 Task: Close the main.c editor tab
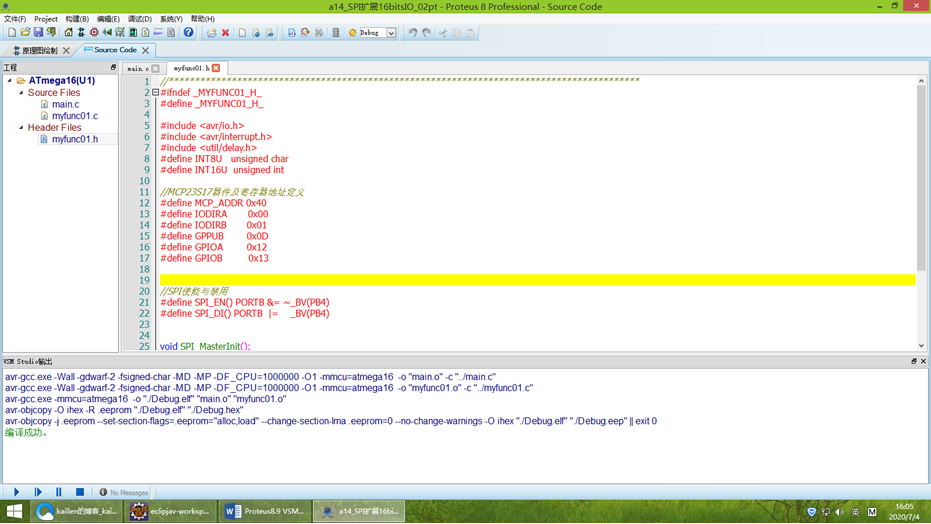click(156, 69)
